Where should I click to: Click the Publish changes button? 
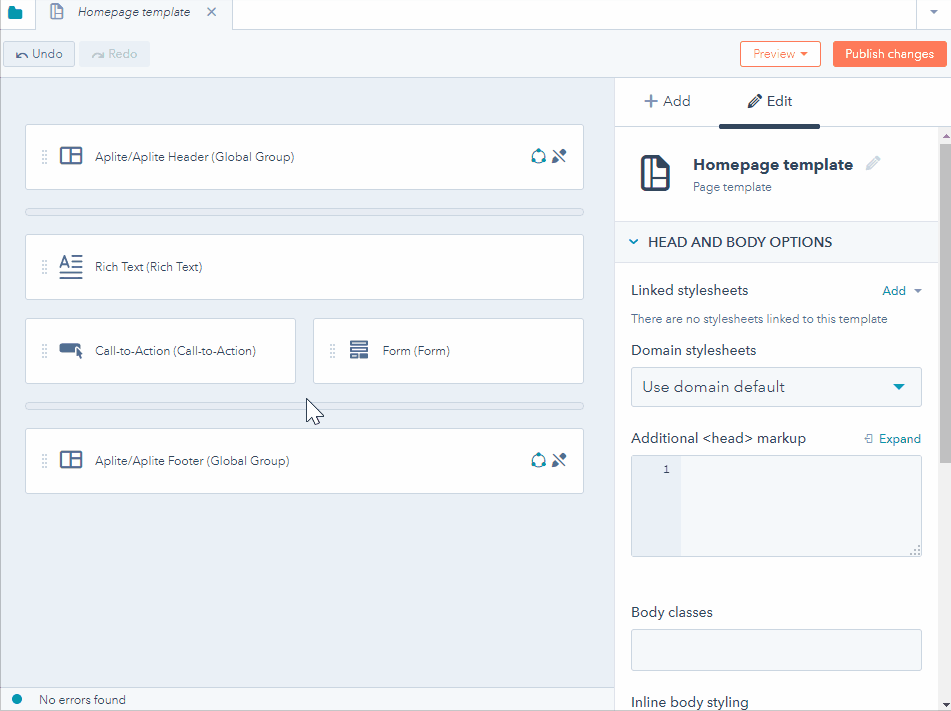(x=888, y=53)
